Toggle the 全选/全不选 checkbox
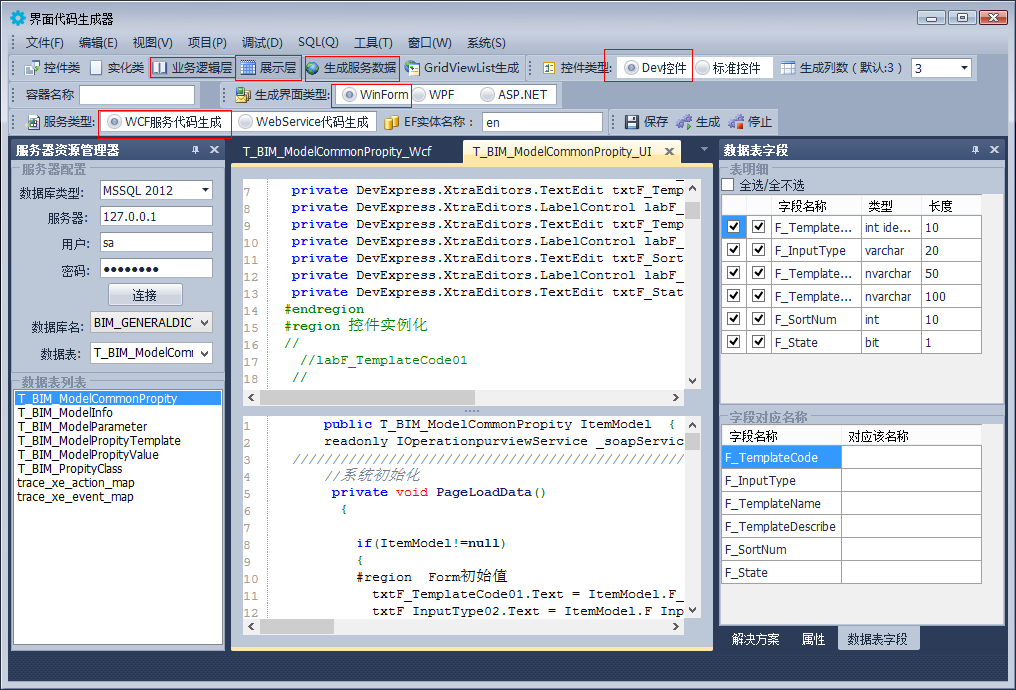1016x690 pixels. (x=728, y=185)
